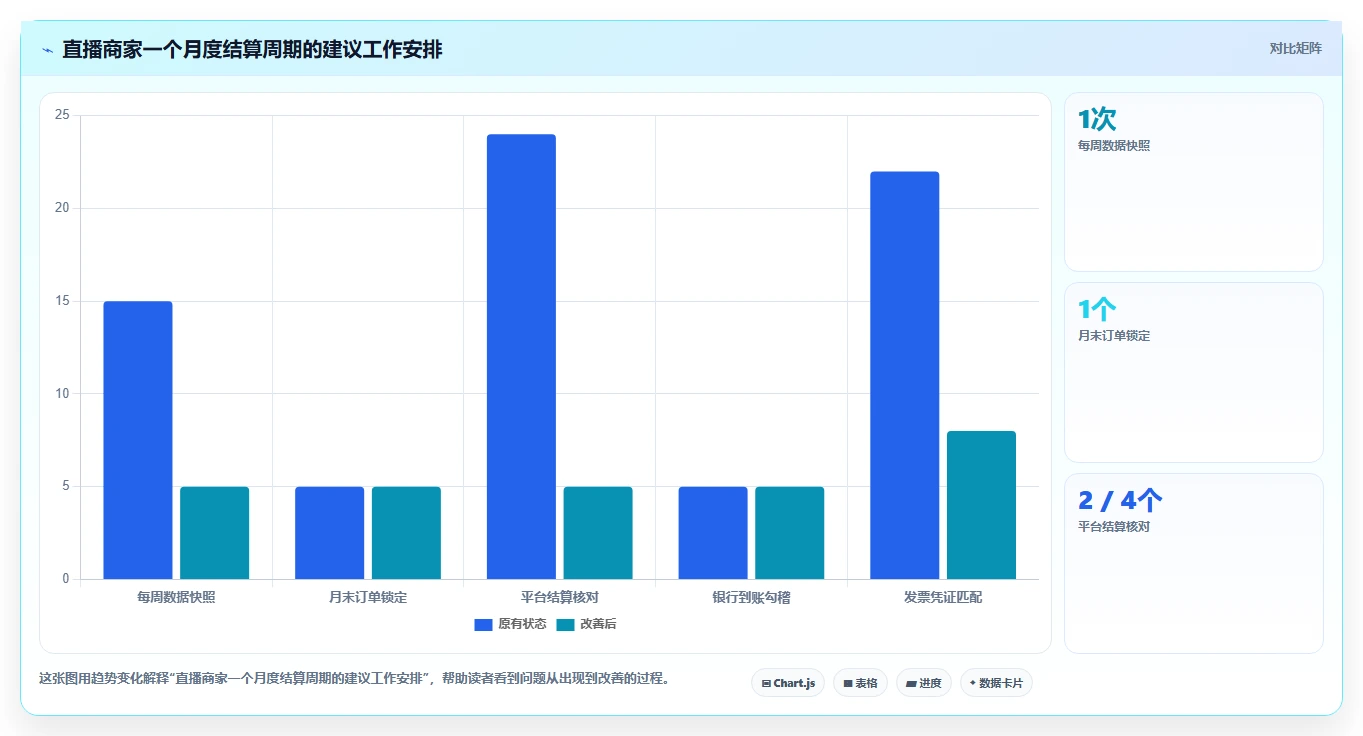Click the 每周数据快照 caption in the side card
1363x736 pixels.
coord(1114,145)
